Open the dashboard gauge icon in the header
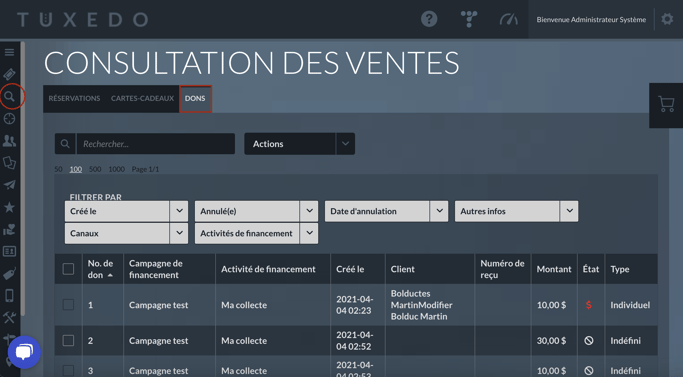The width and height of the screenshot is (683, 377). point(508,19)
